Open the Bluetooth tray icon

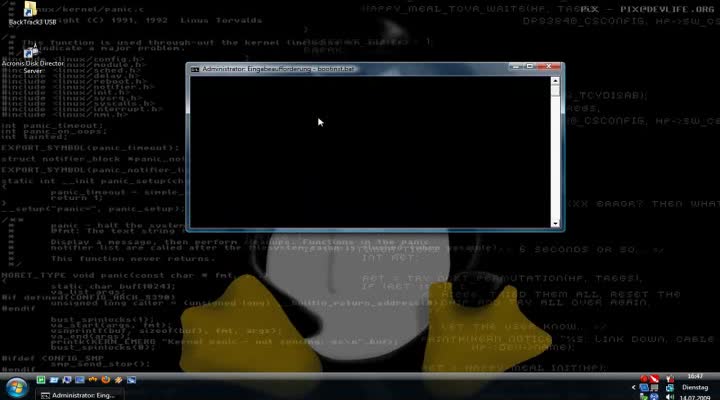(654, 396)
